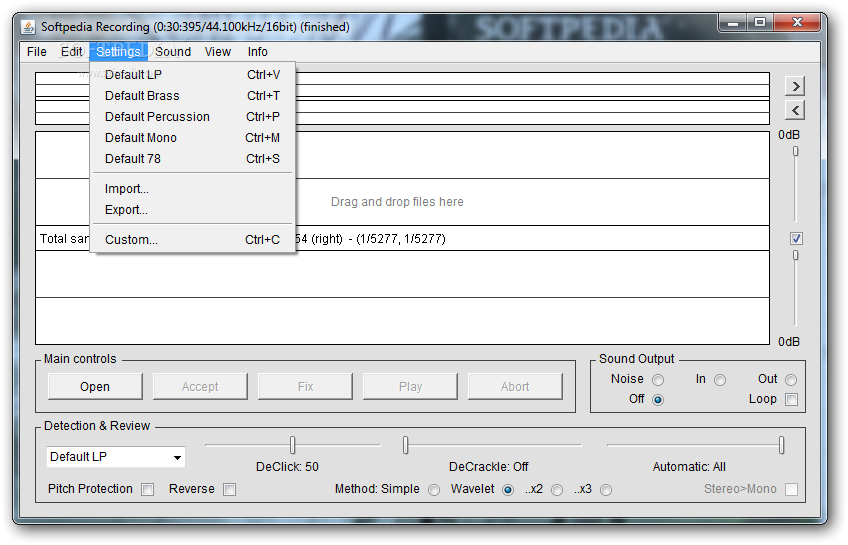Click the Open button
This screenshot has width=848, height=545.
point(95,387)
